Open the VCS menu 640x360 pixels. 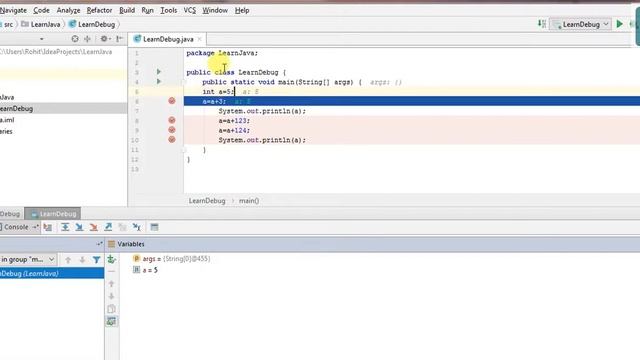coord(190,10)
